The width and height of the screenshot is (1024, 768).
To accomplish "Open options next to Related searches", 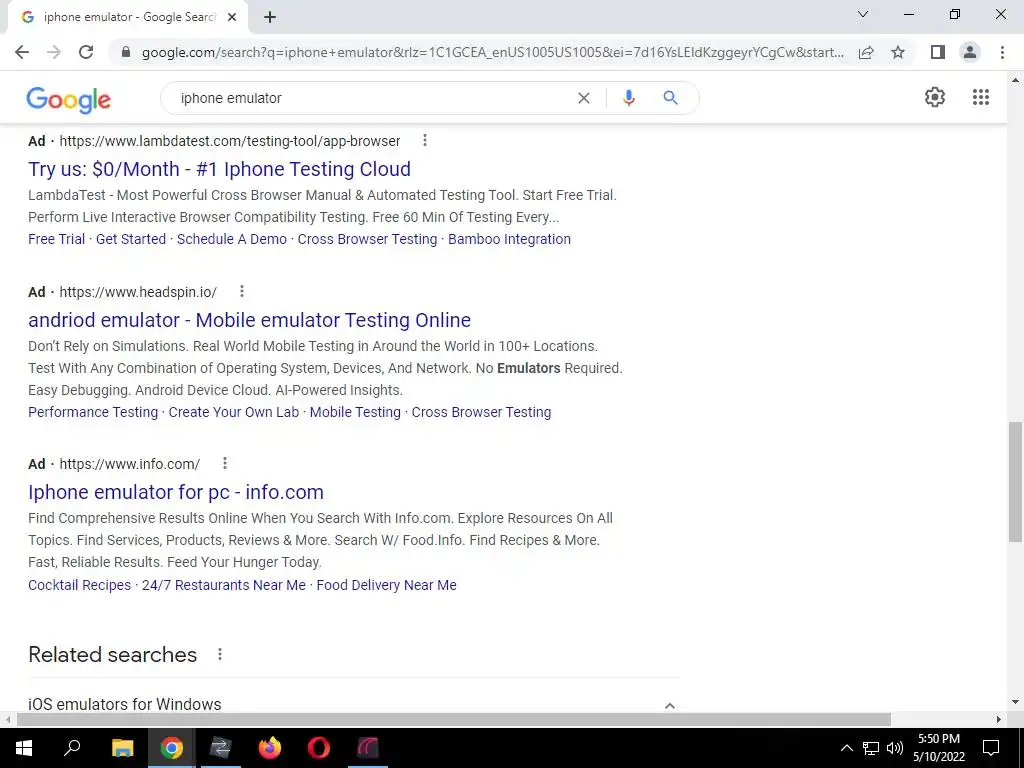I will [220, 654].
